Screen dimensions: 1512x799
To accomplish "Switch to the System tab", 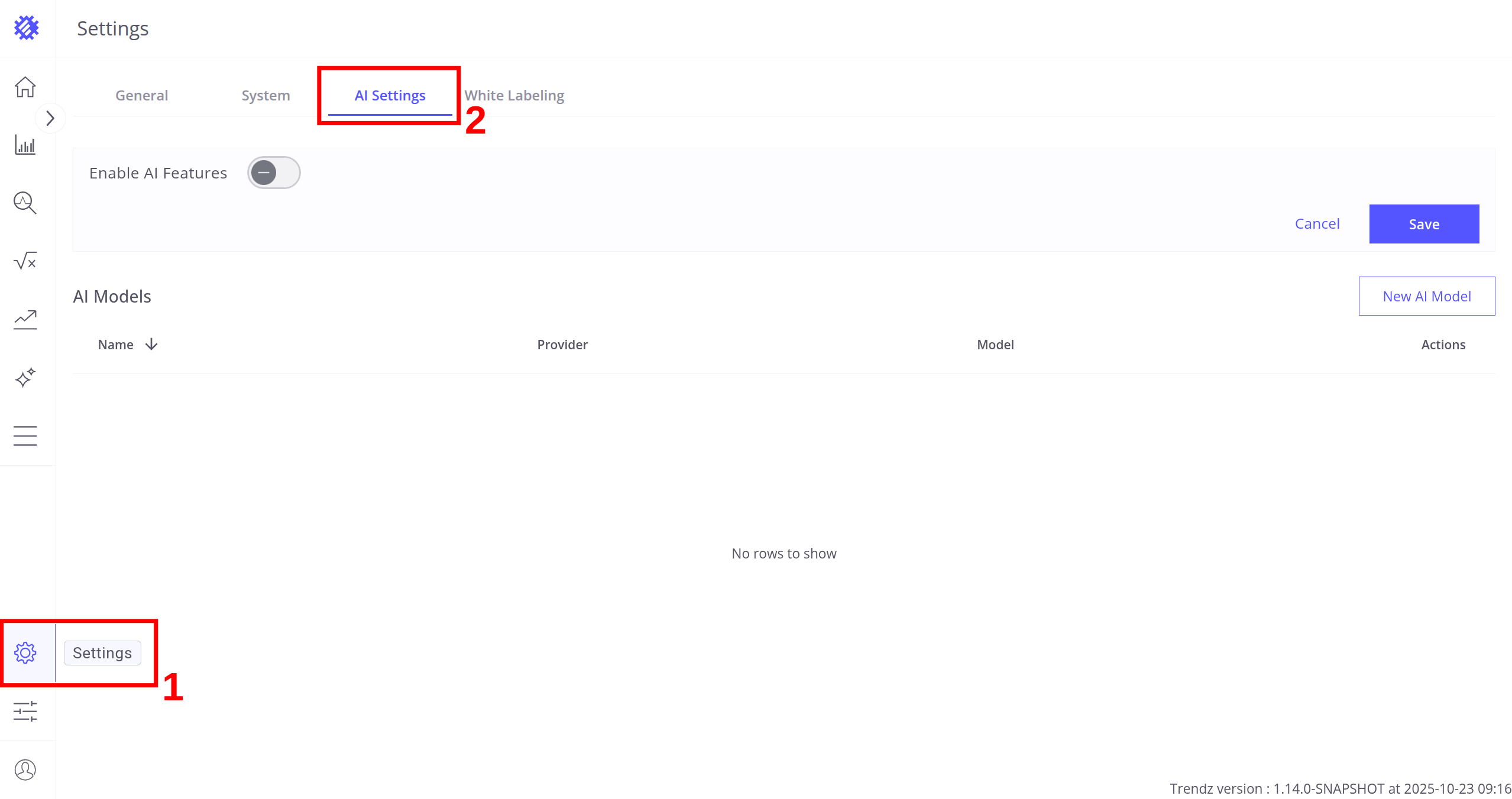I will [x=266, y=95].
